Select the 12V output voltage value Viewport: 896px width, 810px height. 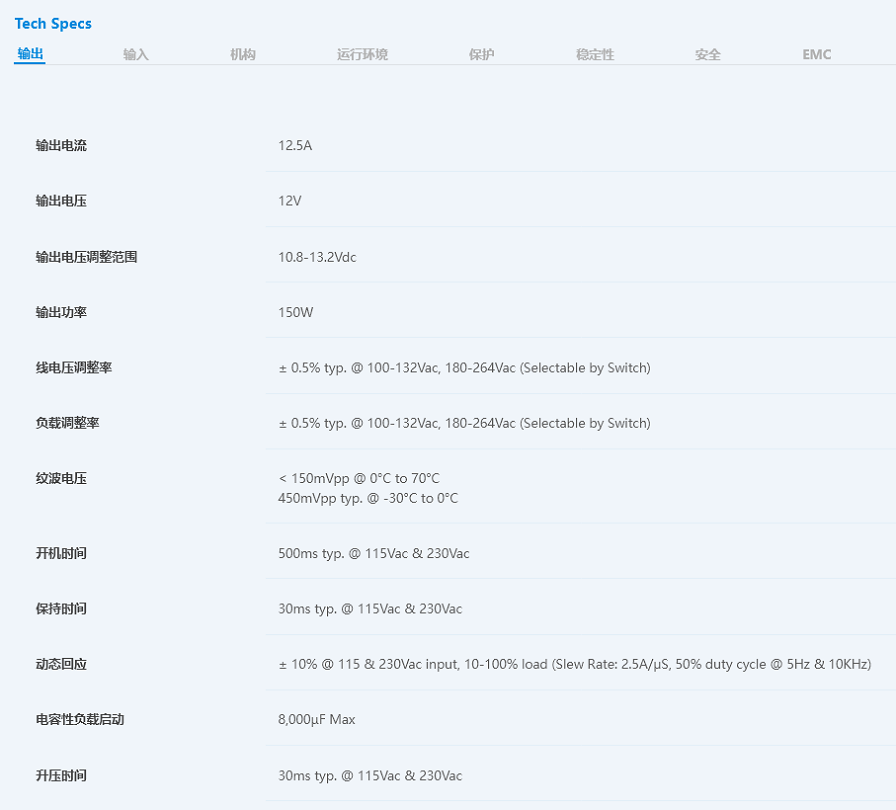coord(290,201)
